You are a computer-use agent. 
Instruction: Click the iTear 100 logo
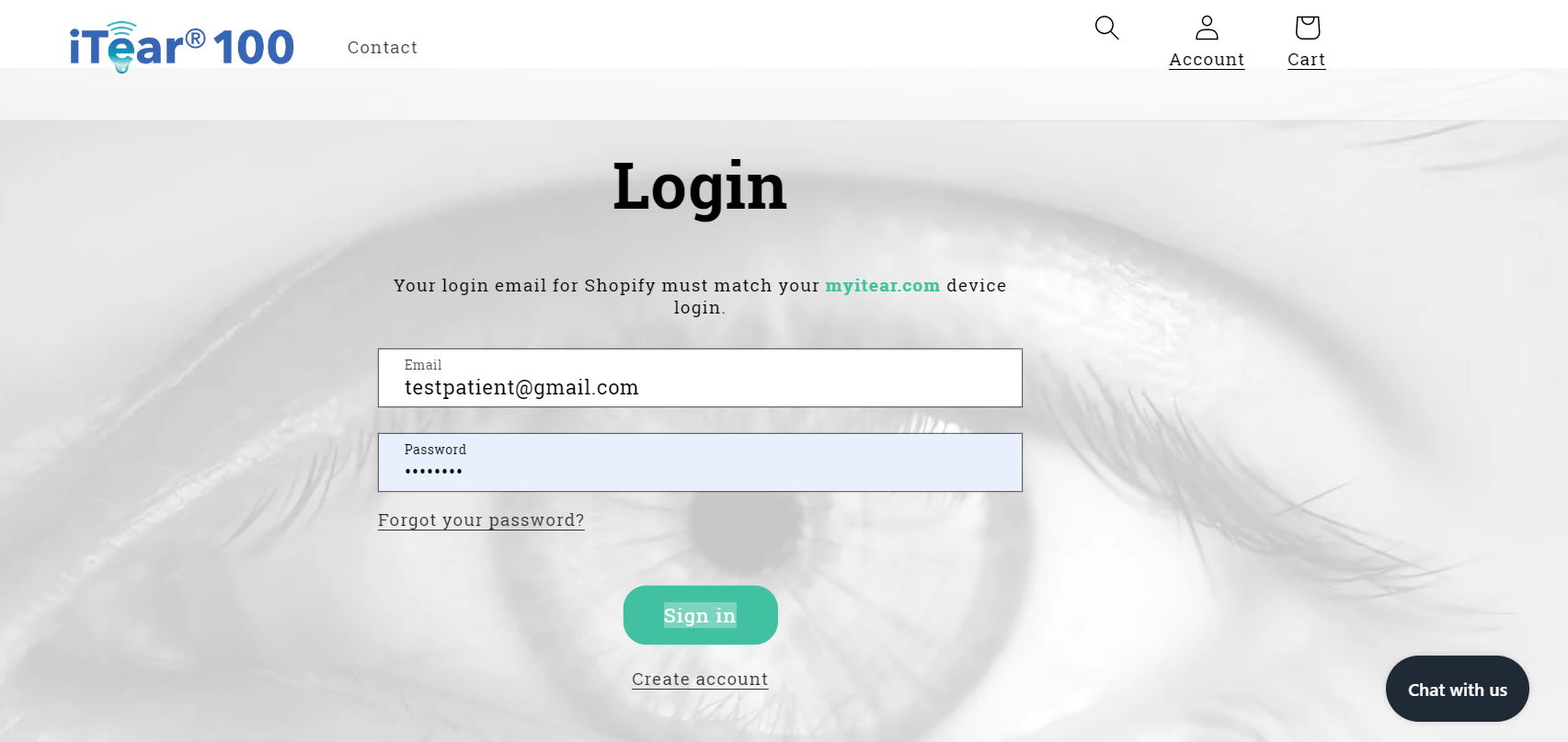182,47
